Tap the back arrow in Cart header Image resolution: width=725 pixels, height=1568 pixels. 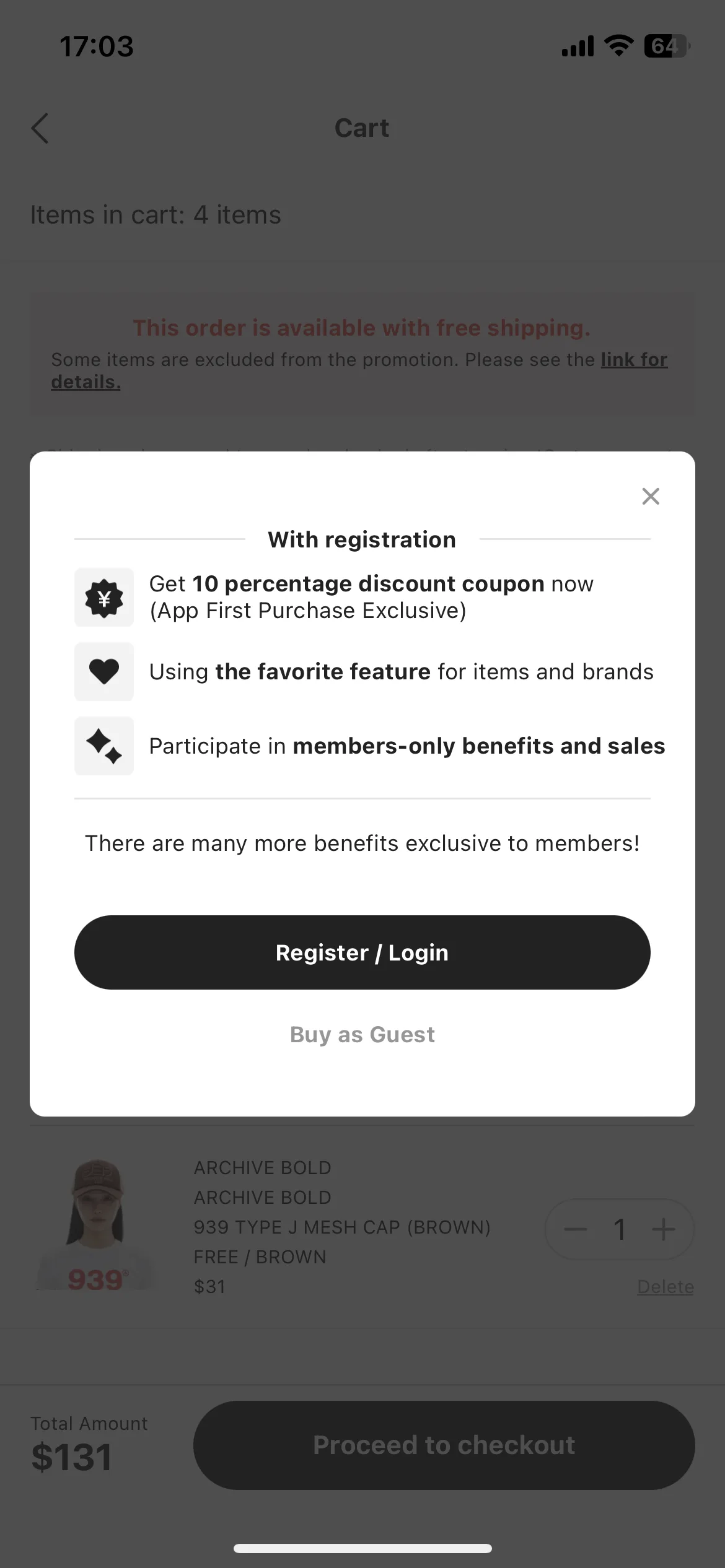click(40, 128)
